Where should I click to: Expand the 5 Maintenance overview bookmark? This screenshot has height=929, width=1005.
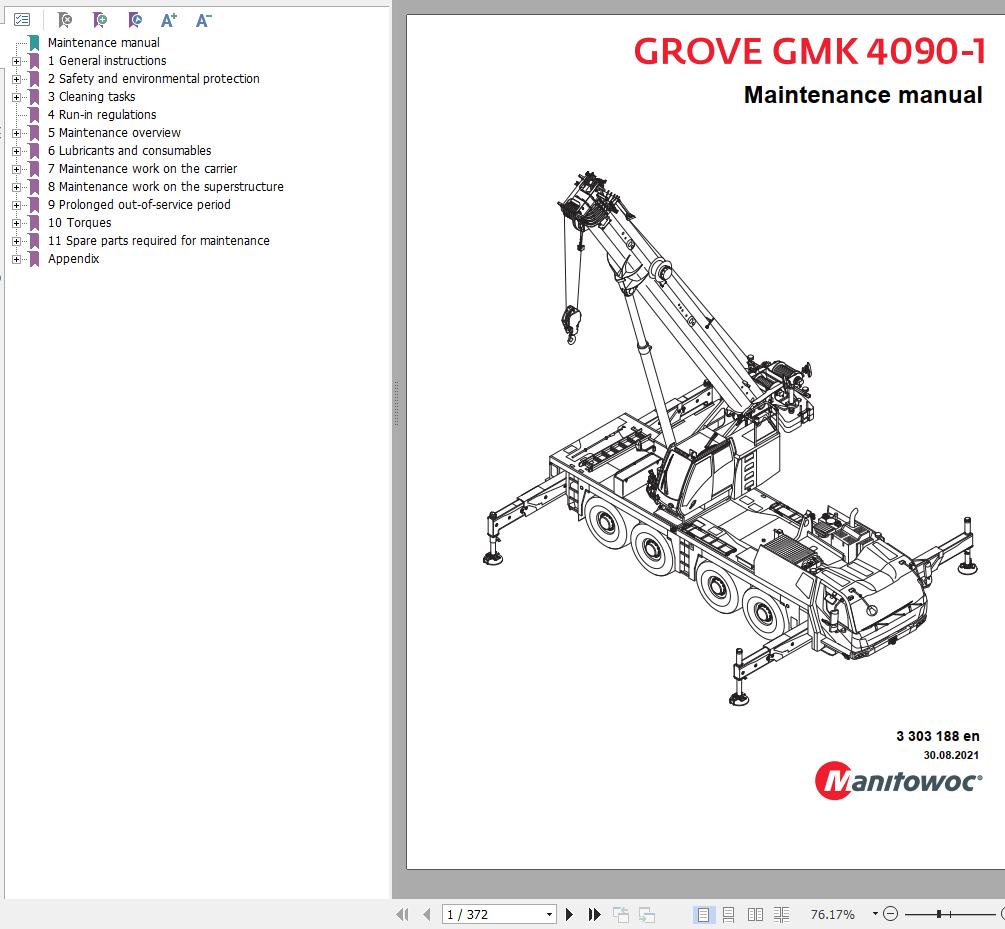[x=17, y=133]
